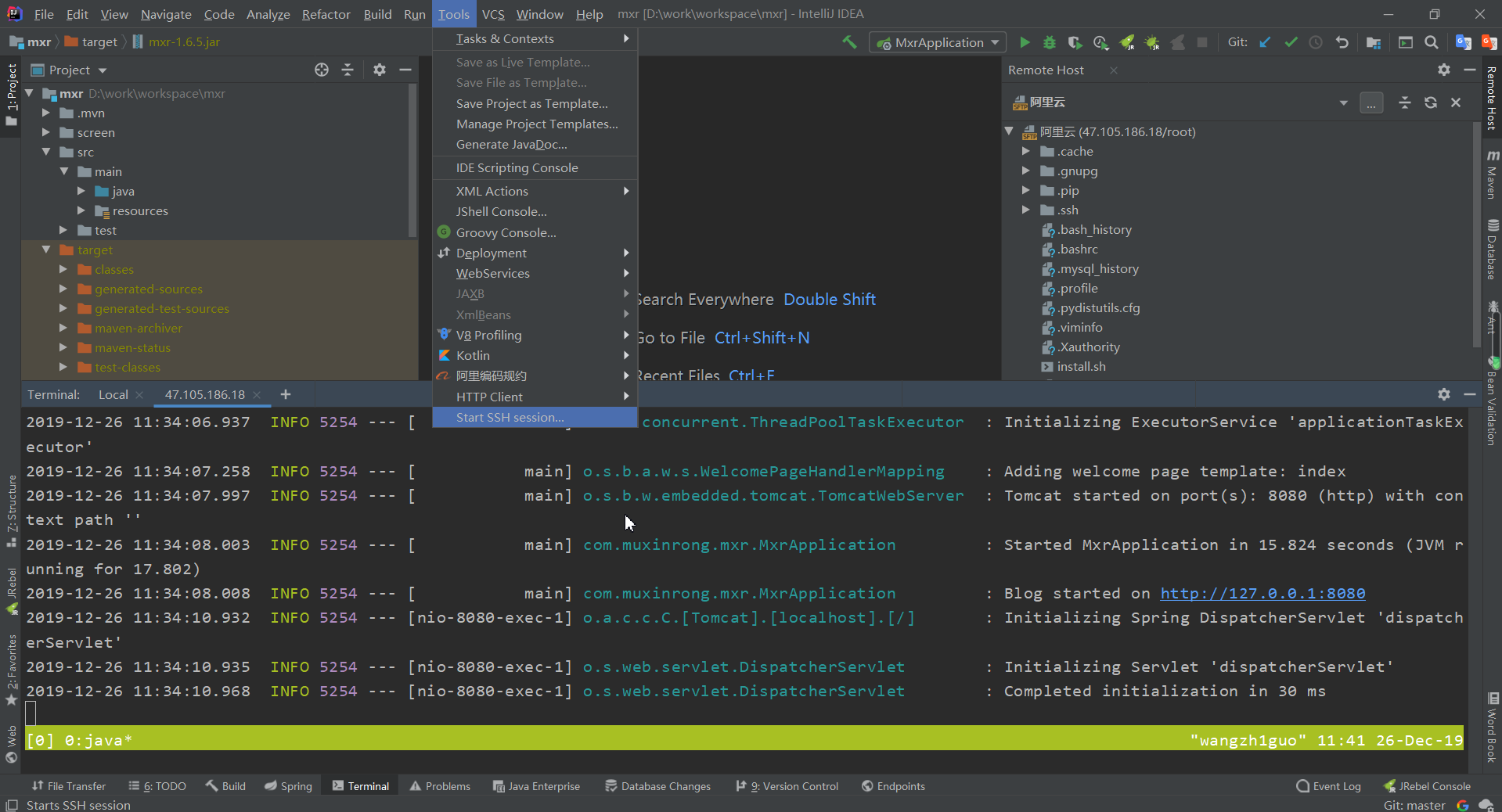Select Start SSH session menu item

[x=535, y=417]
